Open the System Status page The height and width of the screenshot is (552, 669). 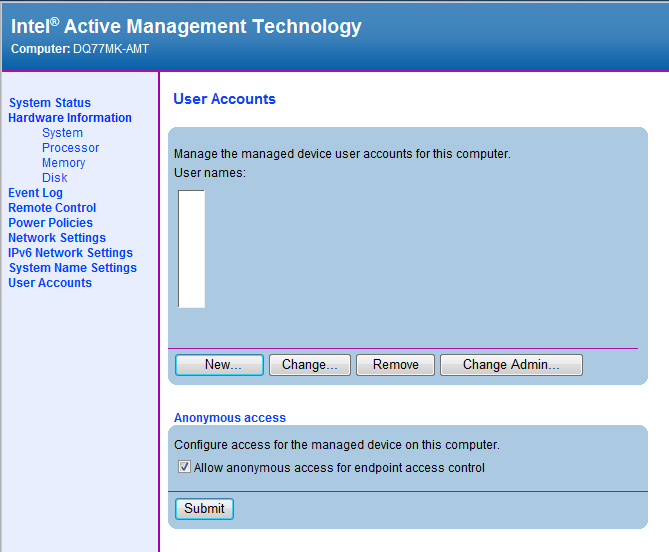click(50, 103)
